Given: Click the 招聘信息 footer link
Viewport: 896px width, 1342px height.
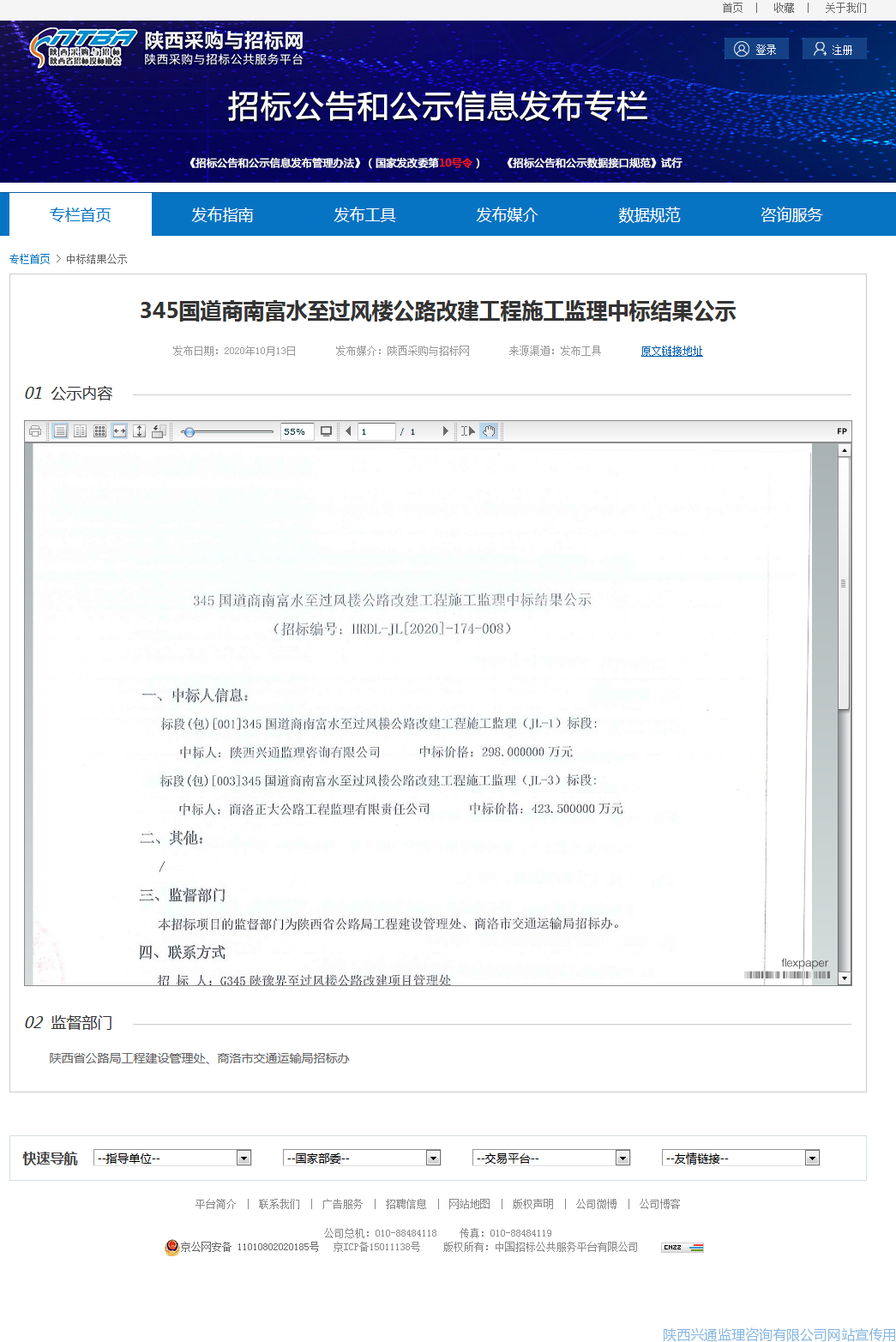Looking at the screenshot, I should pos(406,1204).
